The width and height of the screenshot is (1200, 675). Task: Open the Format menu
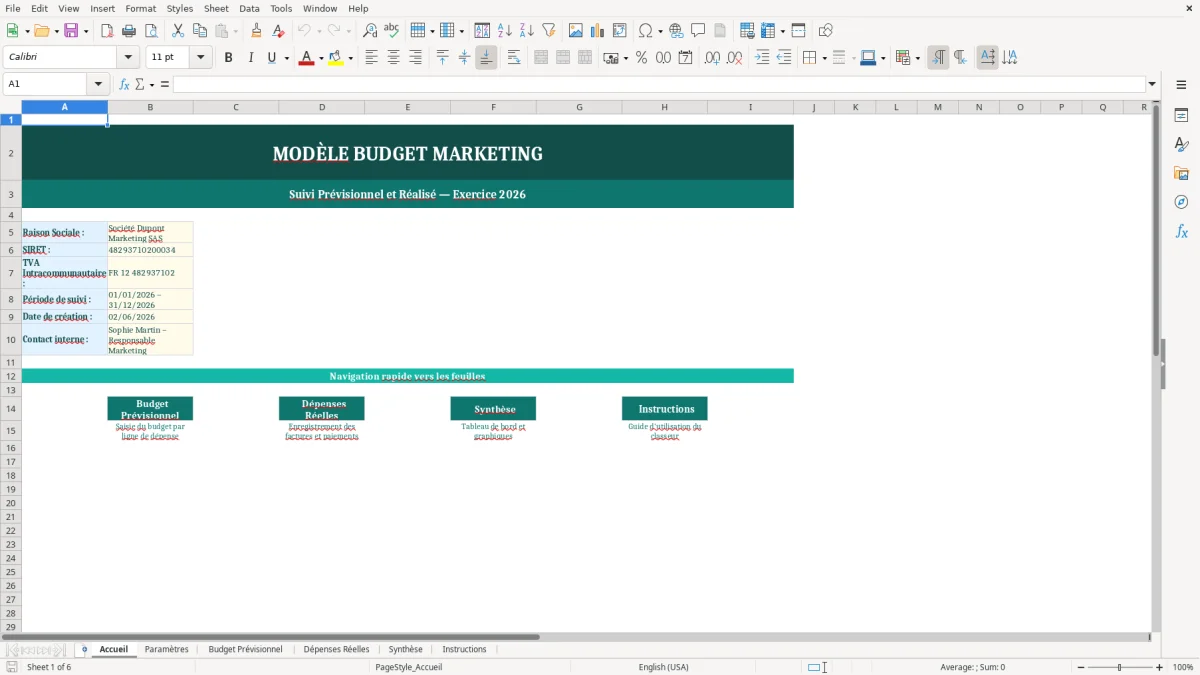[140, 8]
